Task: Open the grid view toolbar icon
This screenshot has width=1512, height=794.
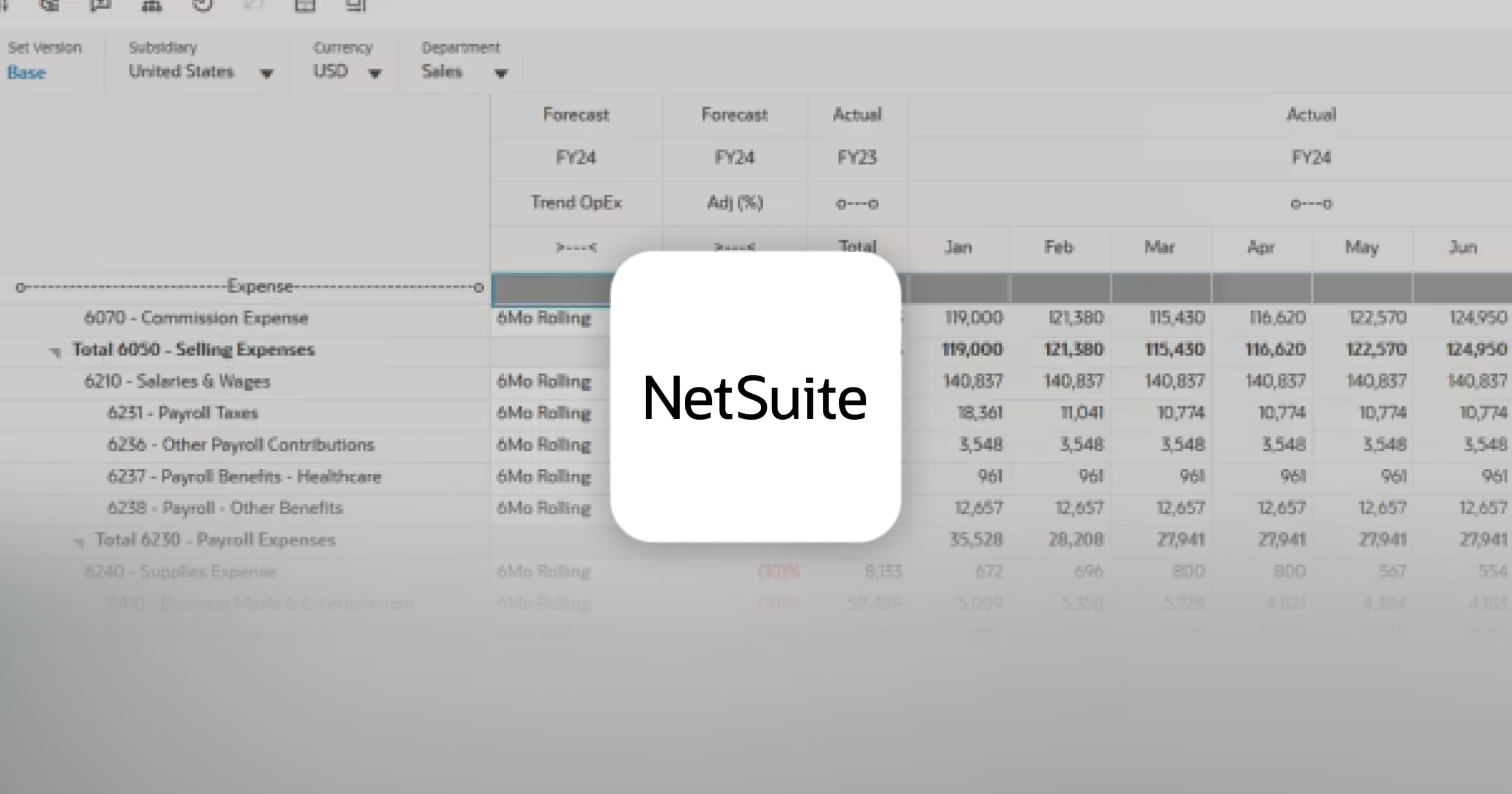Action: 306,6
